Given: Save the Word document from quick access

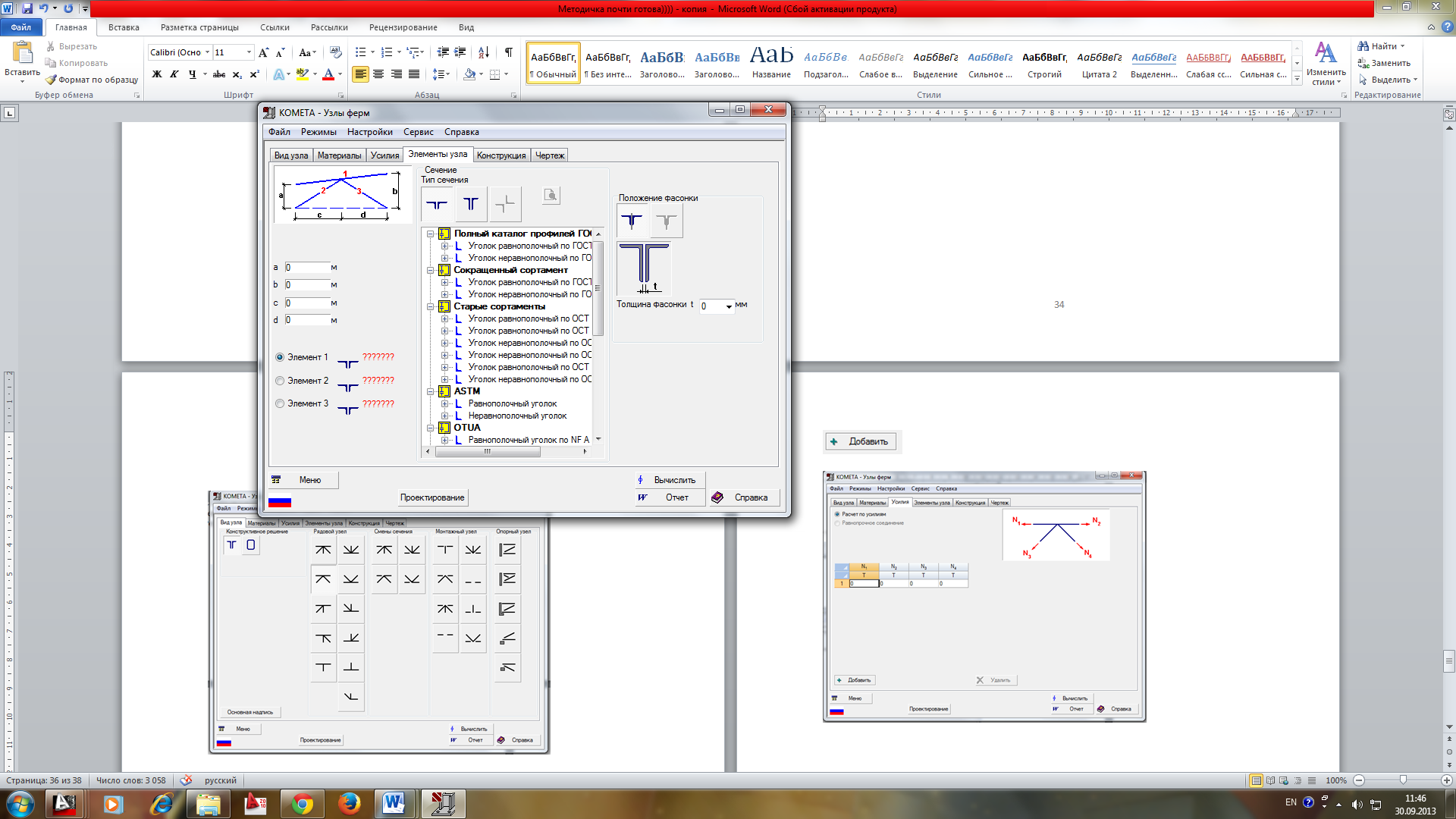Looking at the screenshot, I should click(27, 8).
